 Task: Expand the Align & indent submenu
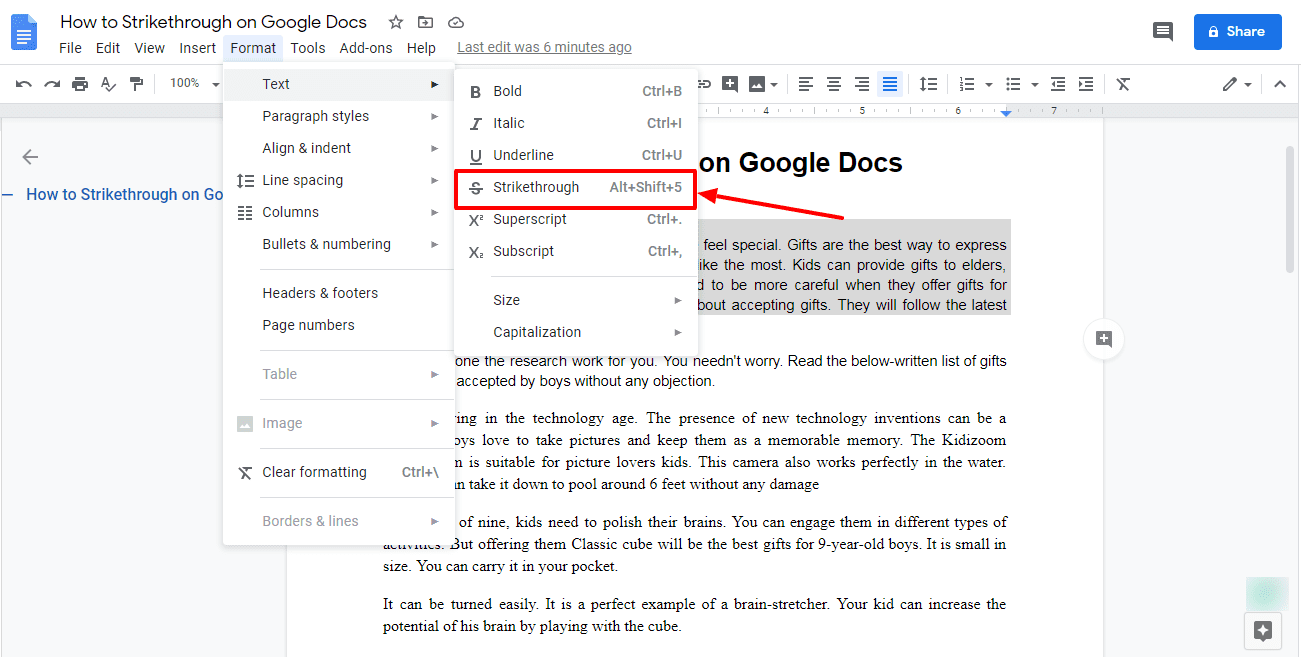pyautogui.click(x=339, y=148)
